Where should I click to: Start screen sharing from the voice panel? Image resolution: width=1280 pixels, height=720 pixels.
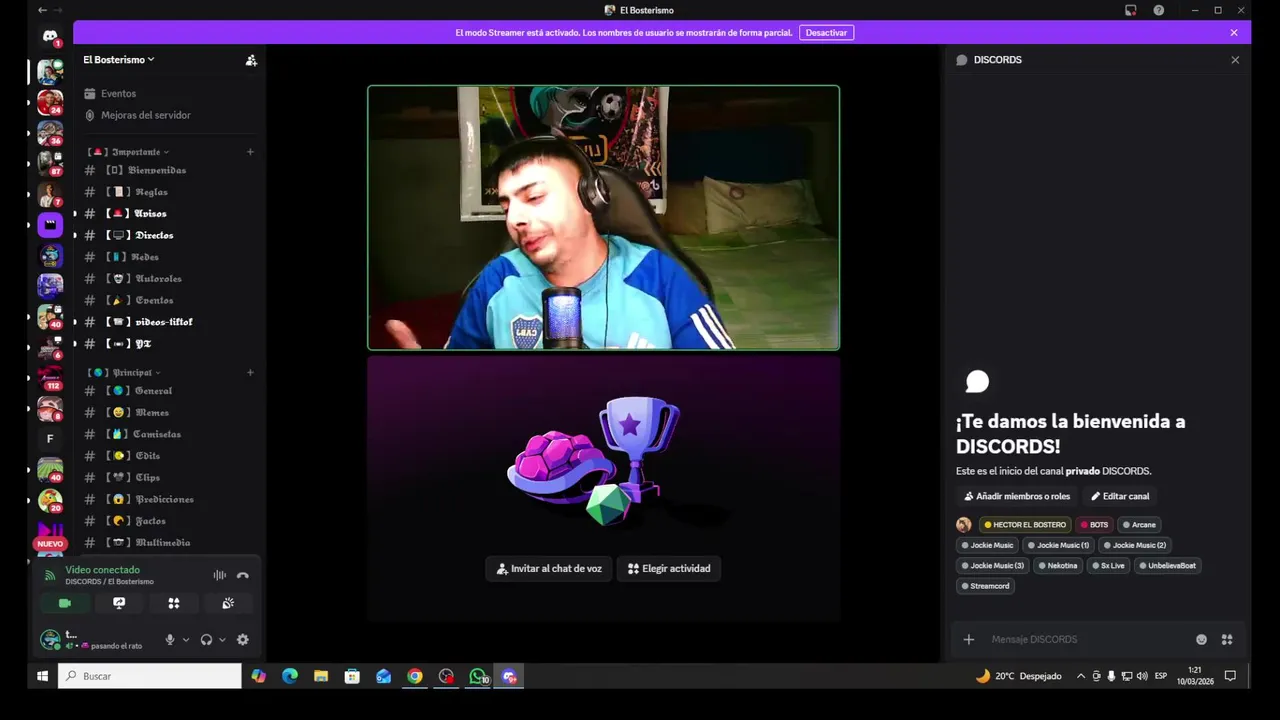click(119, 603)
